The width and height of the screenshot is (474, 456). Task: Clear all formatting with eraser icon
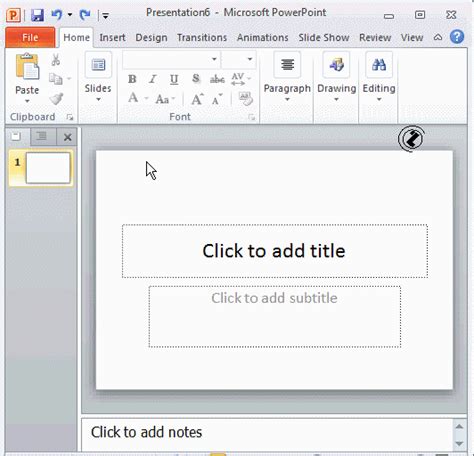click(246, 99)
